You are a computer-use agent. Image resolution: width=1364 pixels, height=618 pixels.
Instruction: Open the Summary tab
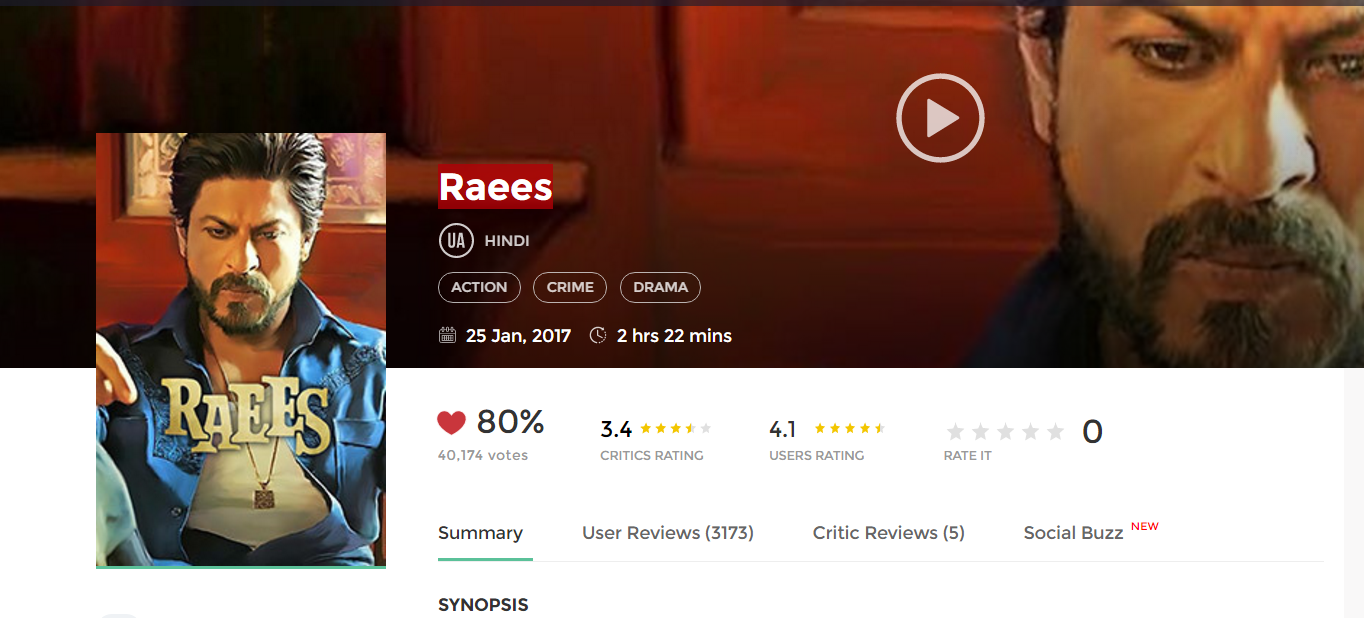tap(480, 533)
